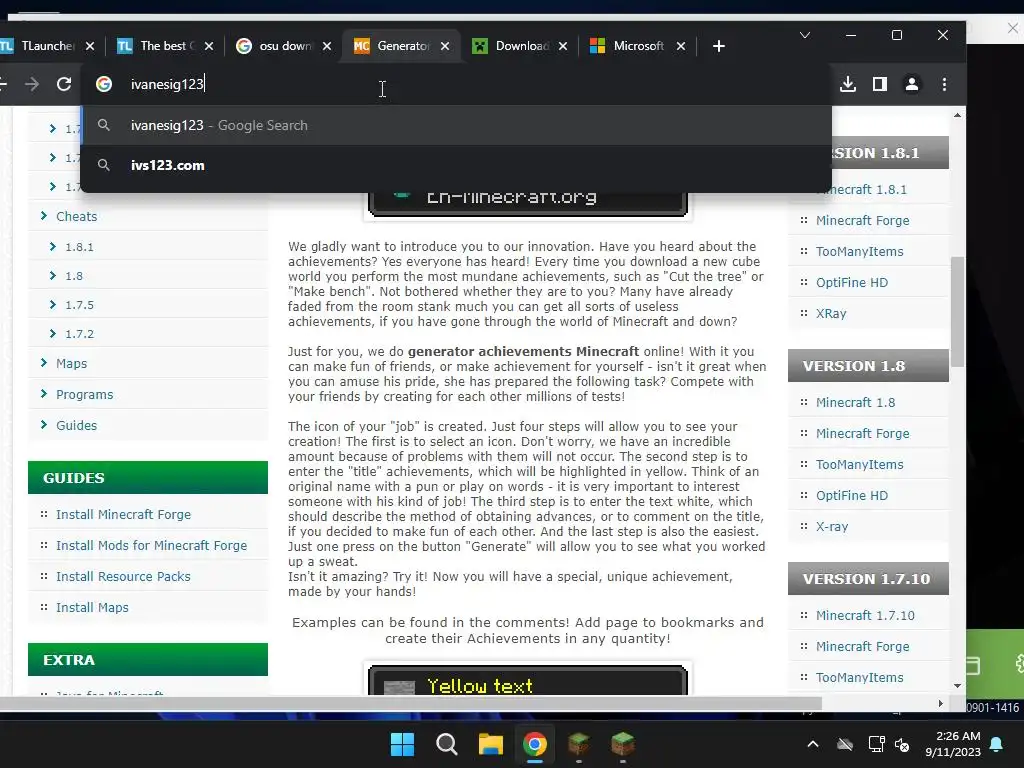Open Minecraft Forge under Version 1.8.1
The height and width of the screenshot is (768, 1024).
863,221
